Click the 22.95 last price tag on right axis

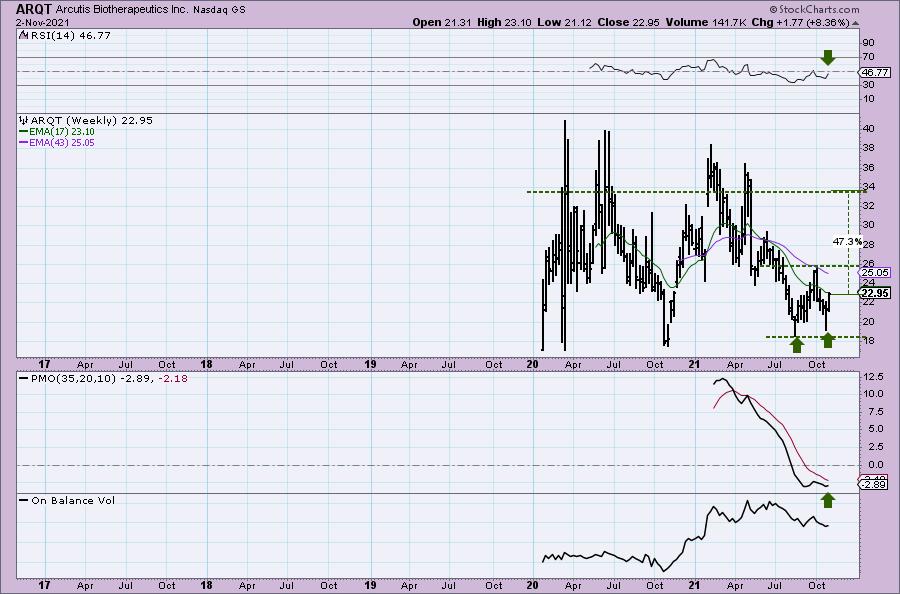[x=876, y=293]
